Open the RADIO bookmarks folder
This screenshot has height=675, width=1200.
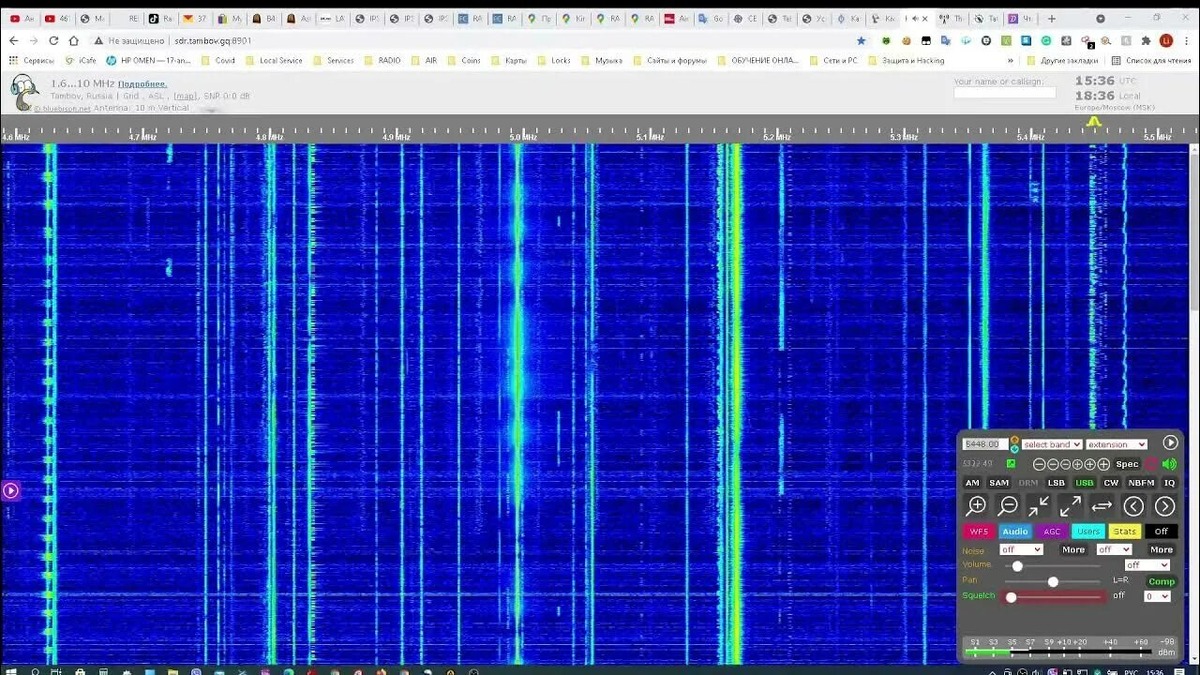[382, 60]
